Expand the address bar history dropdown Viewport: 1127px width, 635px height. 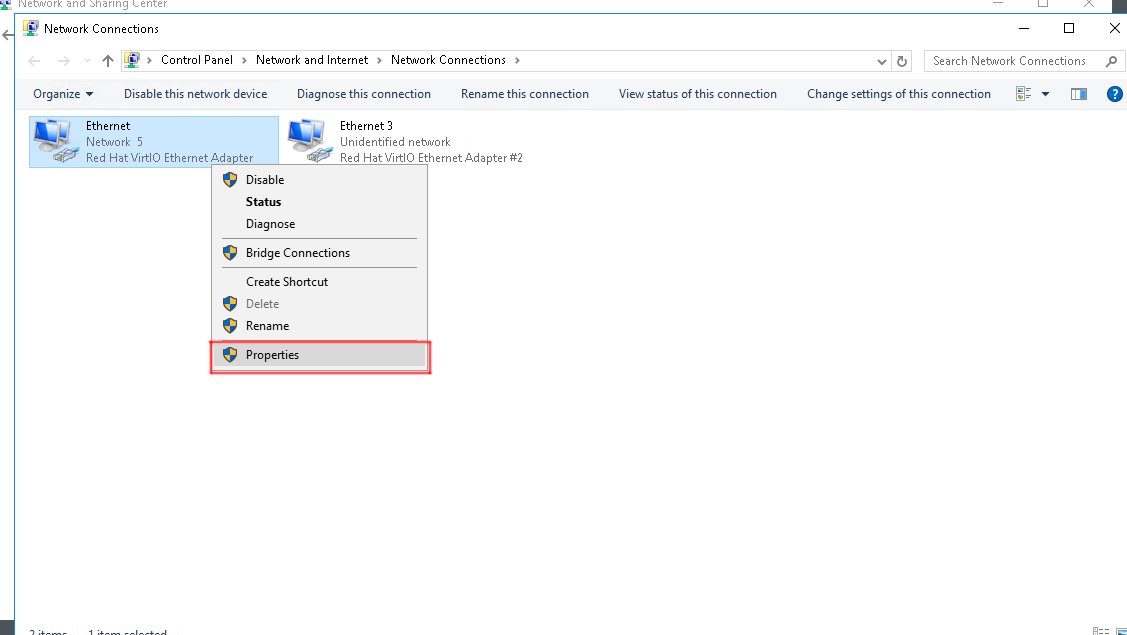(881, 61)
